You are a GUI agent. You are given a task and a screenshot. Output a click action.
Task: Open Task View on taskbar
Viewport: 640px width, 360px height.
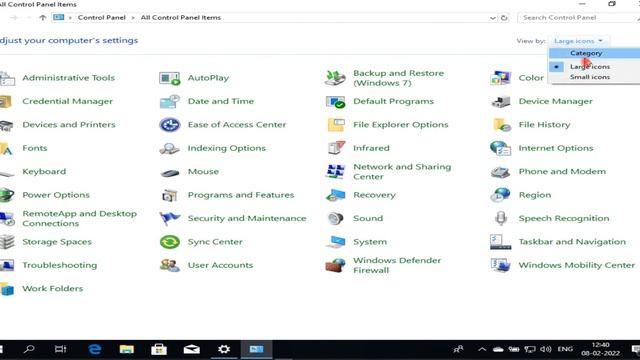click(x=60, y=349)
